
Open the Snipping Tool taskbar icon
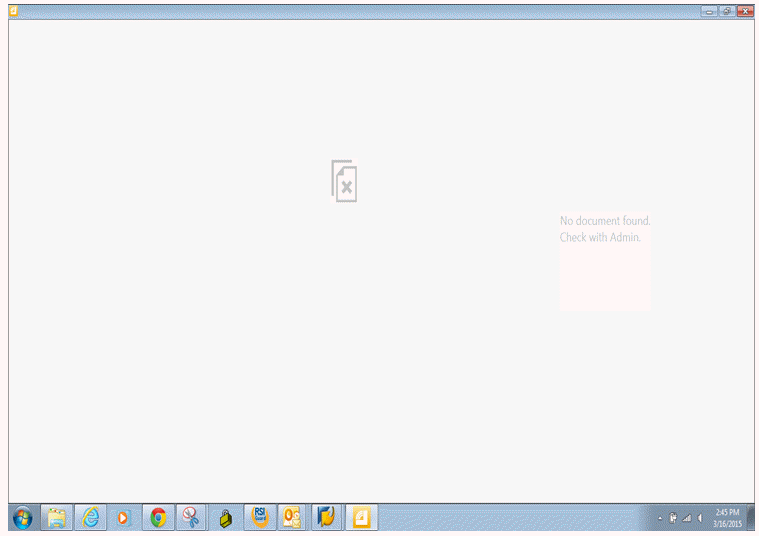(191, 518)
